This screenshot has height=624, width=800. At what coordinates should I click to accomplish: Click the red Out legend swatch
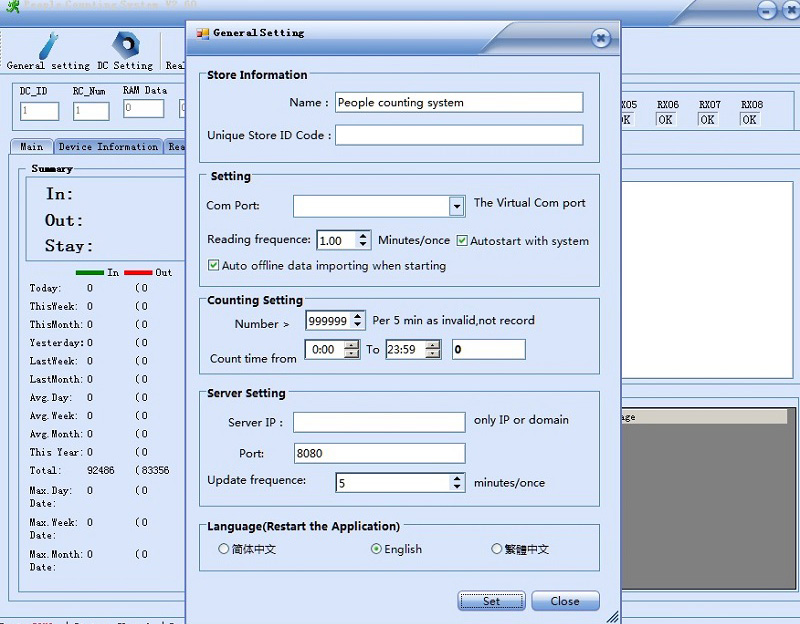coord(138,272)
